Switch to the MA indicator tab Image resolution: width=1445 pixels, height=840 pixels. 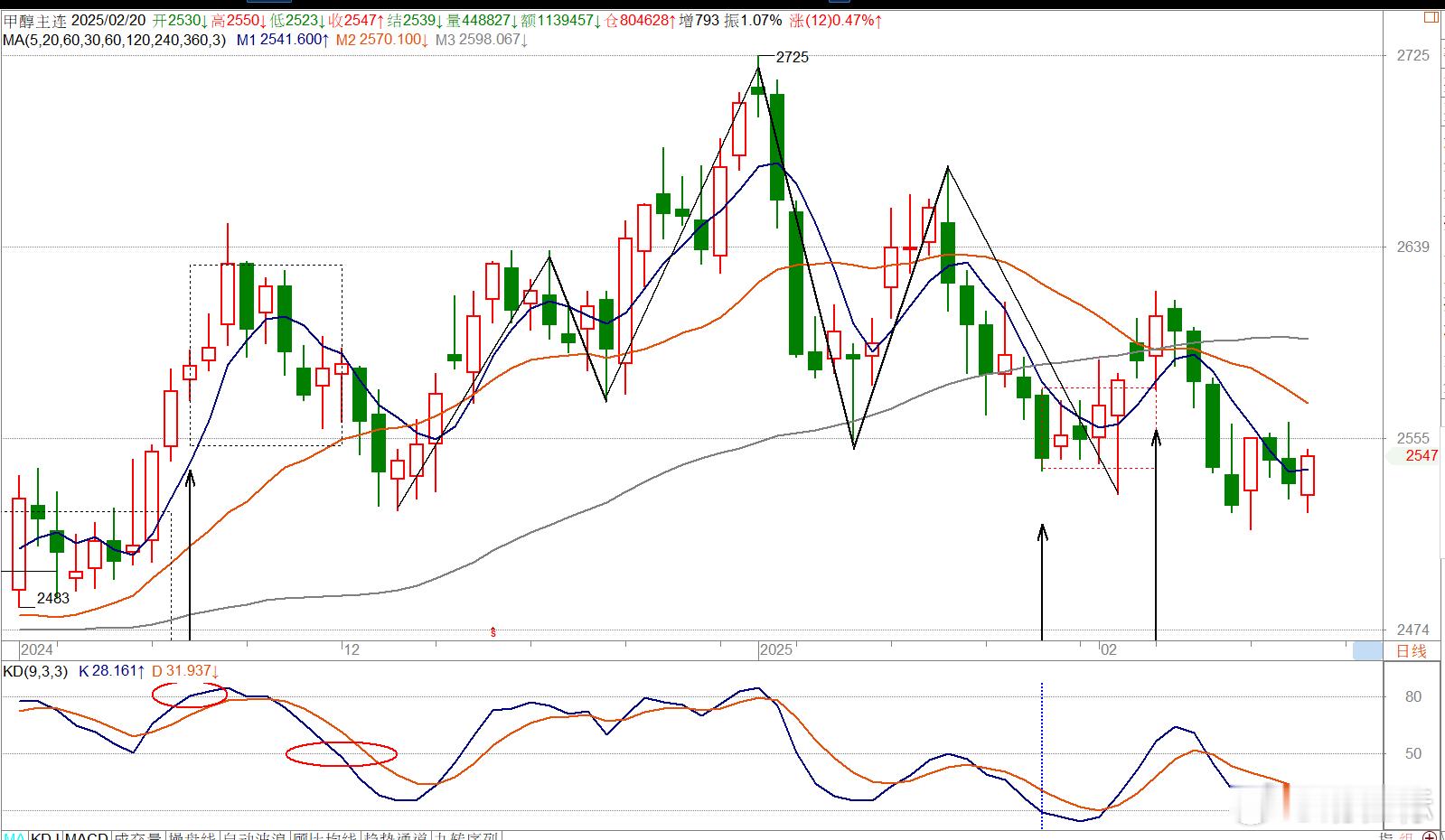(14, 835)
